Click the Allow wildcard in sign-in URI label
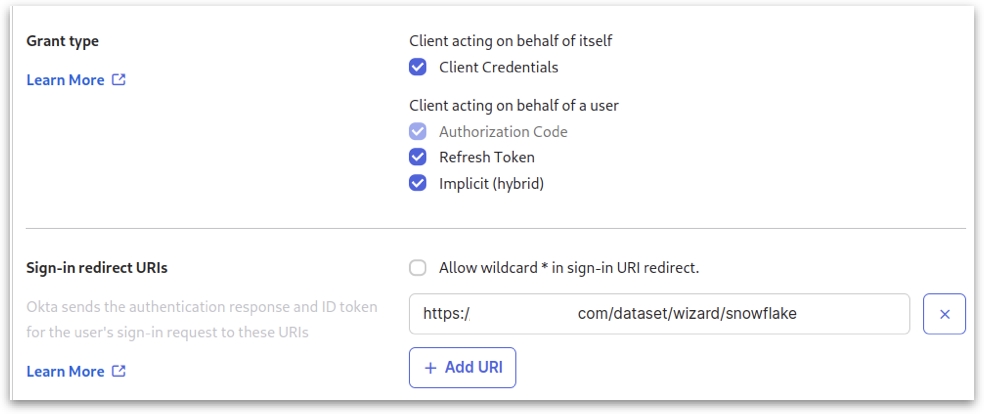Image resolution: width=984 pixels, height=414 pixels. [568, 268]
